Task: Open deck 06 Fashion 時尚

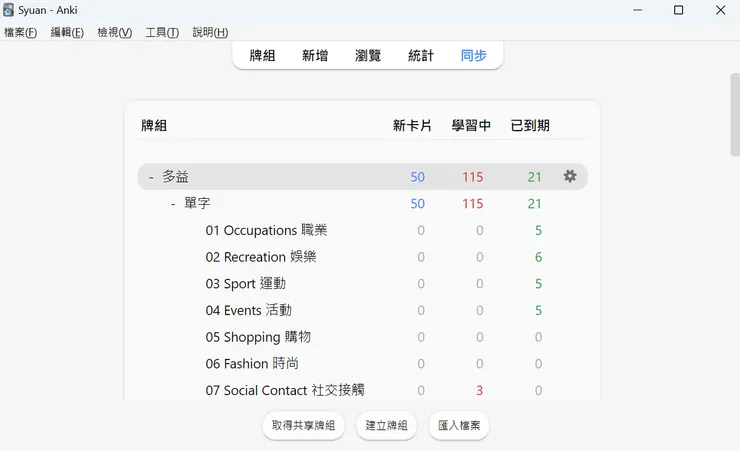Action: coord(252,364)
